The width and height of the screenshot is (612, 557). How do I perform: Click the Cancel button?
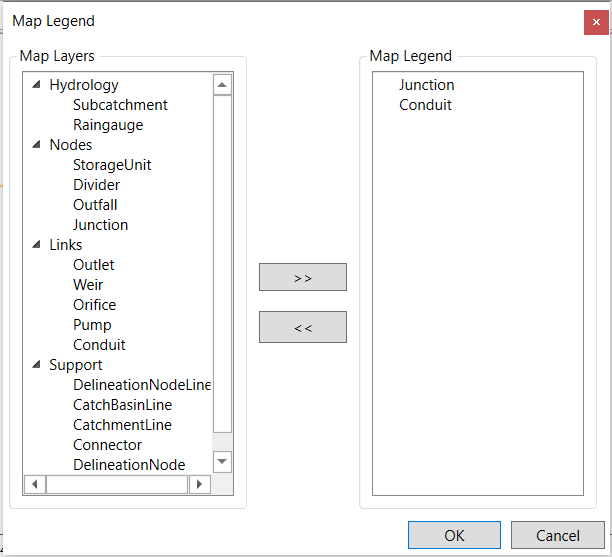(x=558, y=535)
